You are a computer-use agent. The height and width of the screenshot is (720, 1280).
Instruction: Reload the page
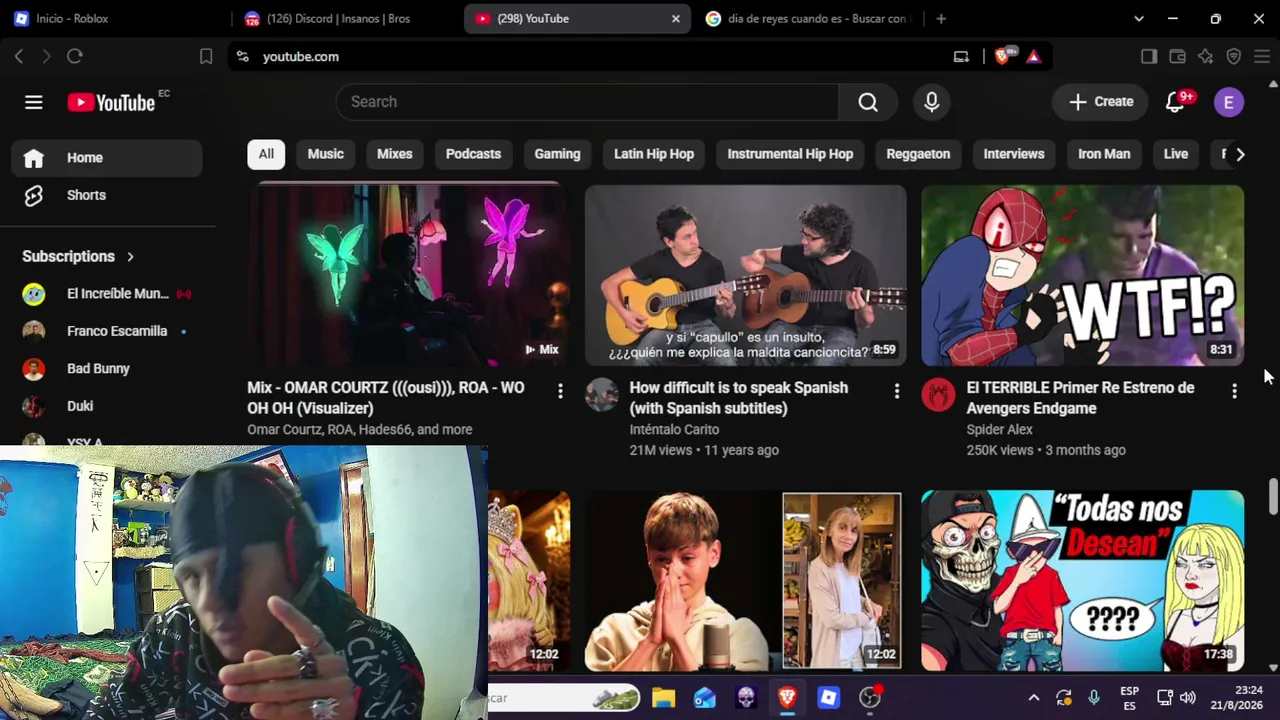point(75,57)
